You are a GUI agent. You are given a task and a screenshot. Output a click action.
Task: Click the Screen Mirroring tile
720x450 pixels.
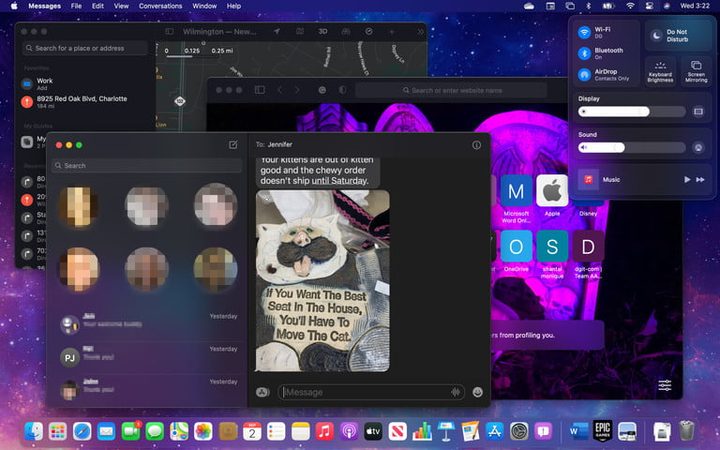693,71
